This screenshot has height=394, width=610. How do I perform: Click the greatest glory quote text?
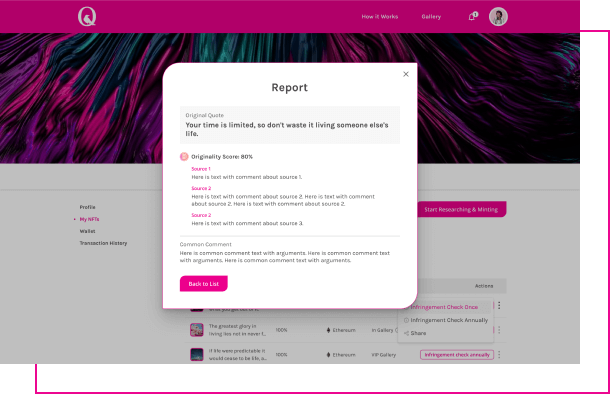point(237,330)
